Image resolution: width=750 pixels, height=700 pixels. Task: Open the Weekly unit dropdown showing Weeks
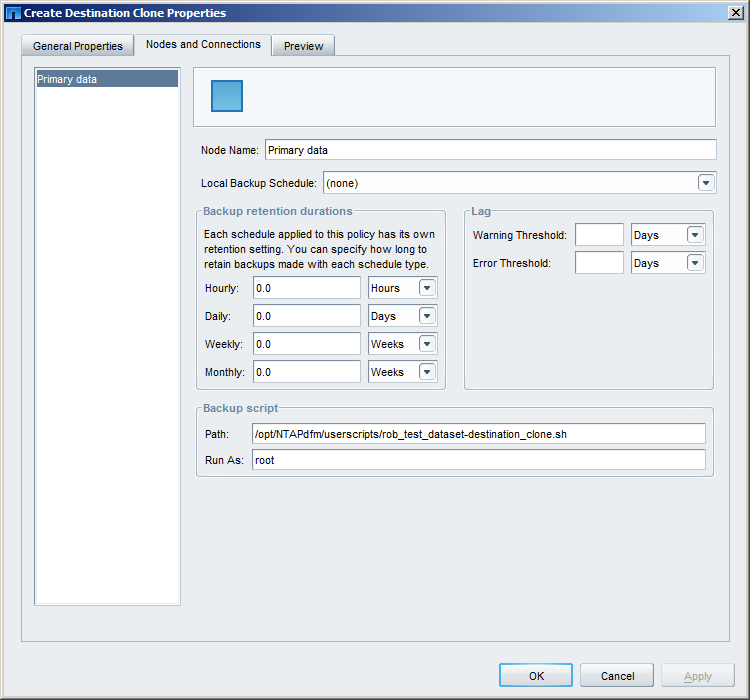coord(402,344)
